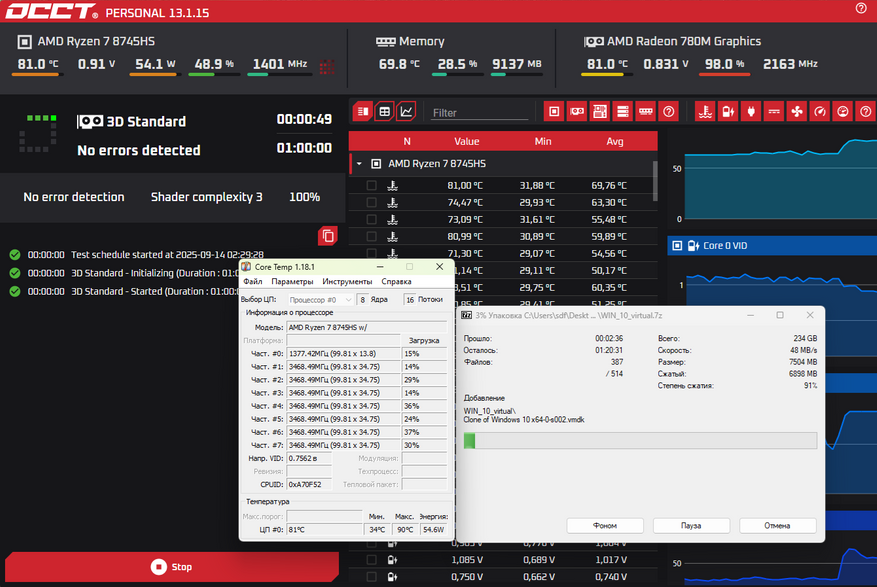Click the Core Temp window title icon

point(246,267)
